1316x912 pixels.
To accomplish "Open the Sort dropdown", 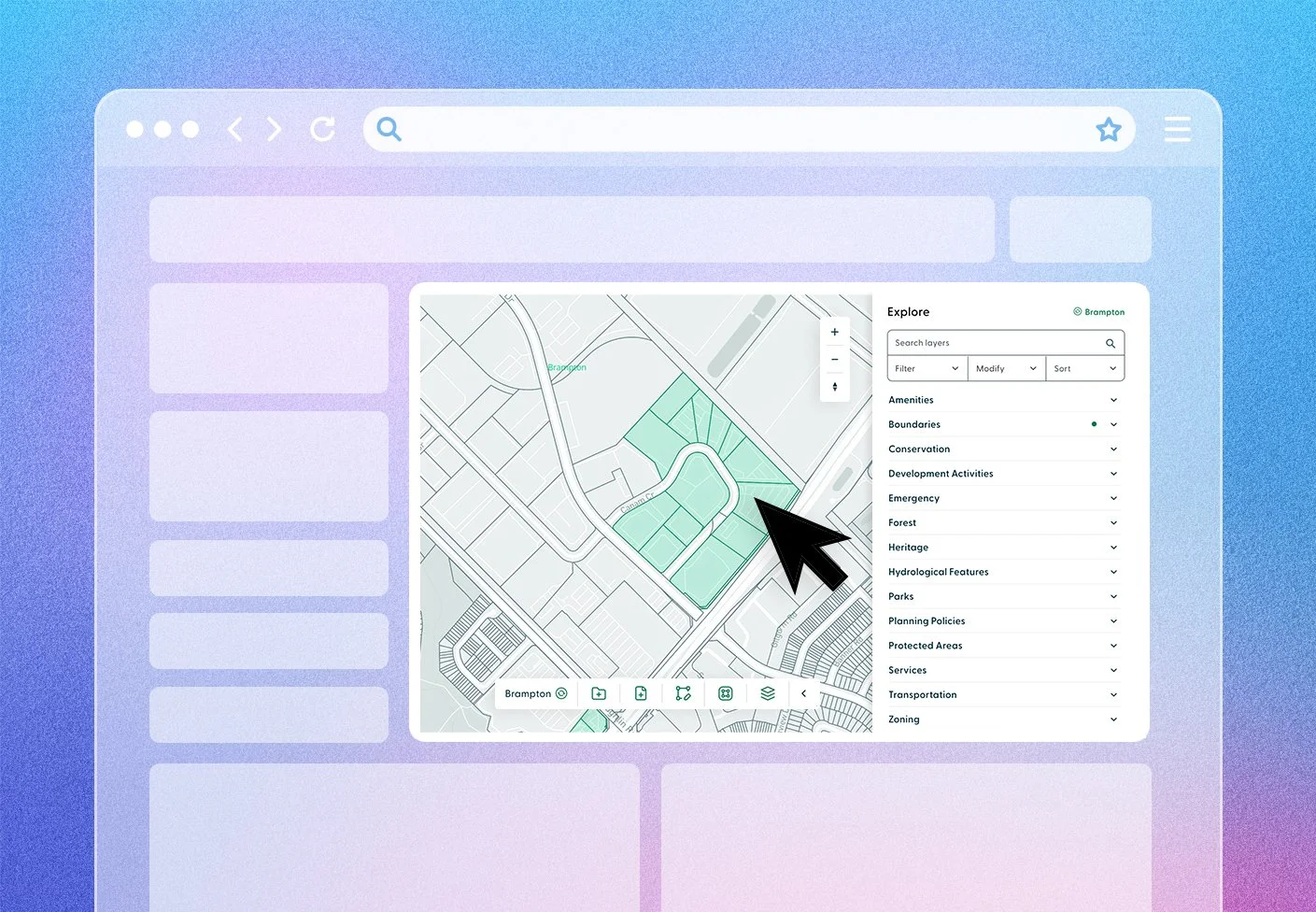I will 1084,368.
